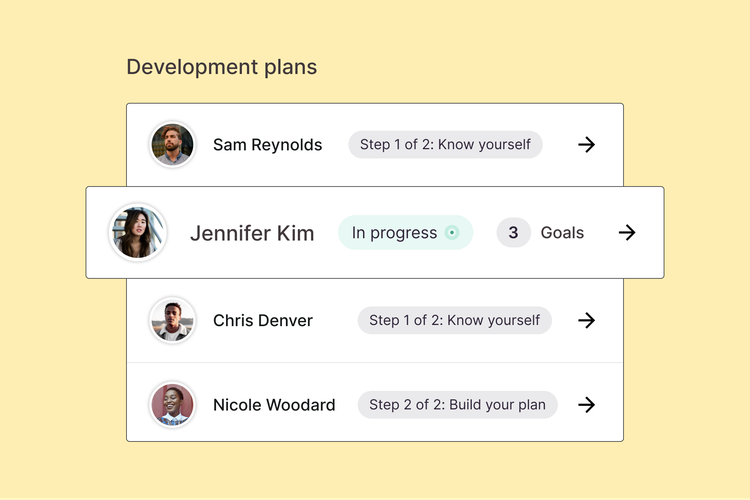Select Sam Reynolds' Step 1 of 2 tag
The width and height of the screenshot is (750, 500).
point(445,145)
